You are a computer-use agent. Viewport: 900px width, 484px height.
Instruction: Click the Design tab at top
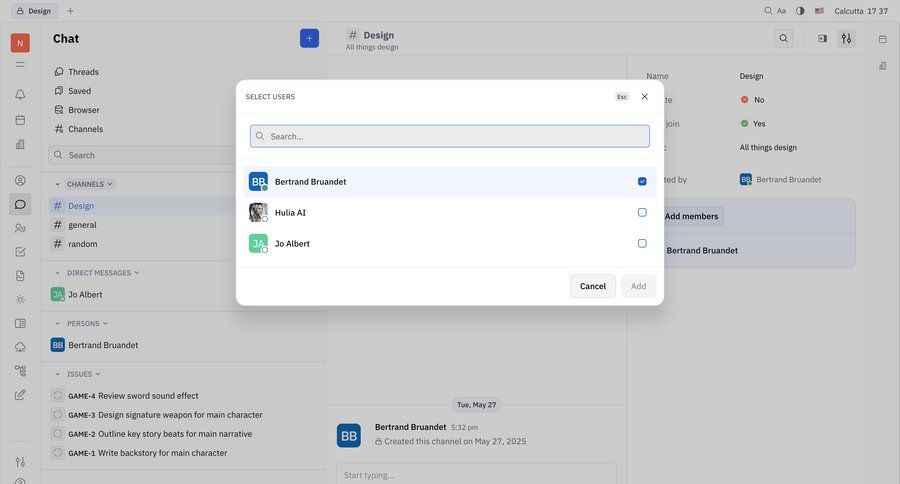[x=34, y=11]
